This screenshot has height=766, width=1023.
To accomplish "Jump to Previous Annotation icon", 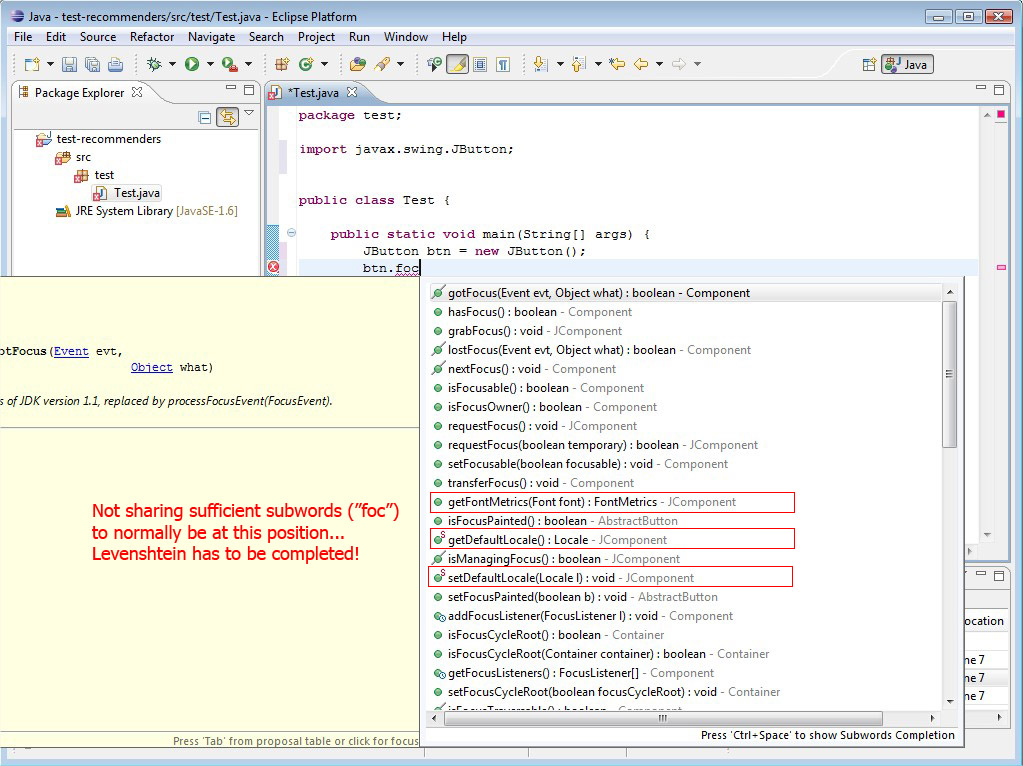I will [579, 64].
